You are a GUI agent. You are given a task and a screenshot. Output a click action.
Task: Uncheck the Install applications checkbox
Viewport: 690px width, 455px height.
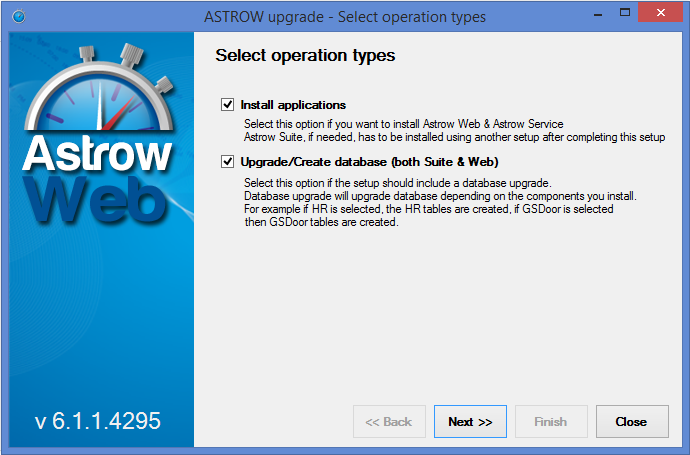(228, 104)
